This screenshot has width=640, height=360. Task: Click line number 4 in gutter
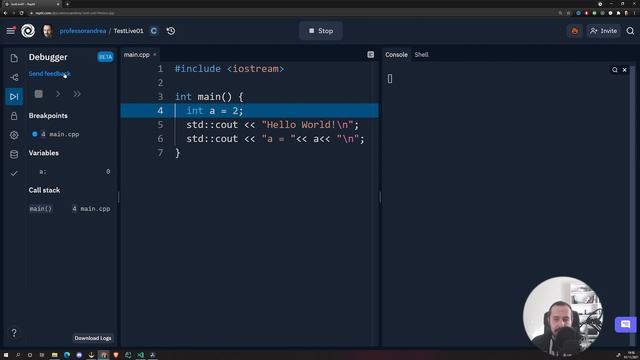tap(160, 111)
